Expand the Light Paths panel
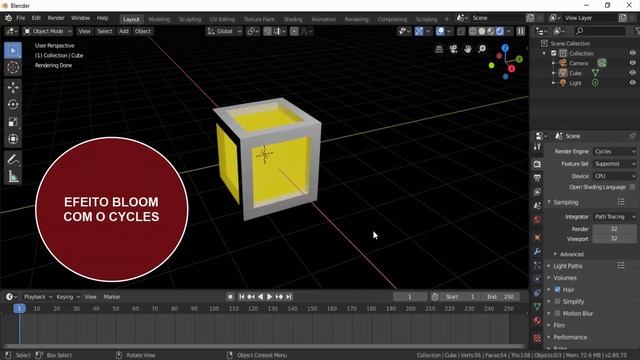This screenshot has height=360, width=640. [567, 266]
